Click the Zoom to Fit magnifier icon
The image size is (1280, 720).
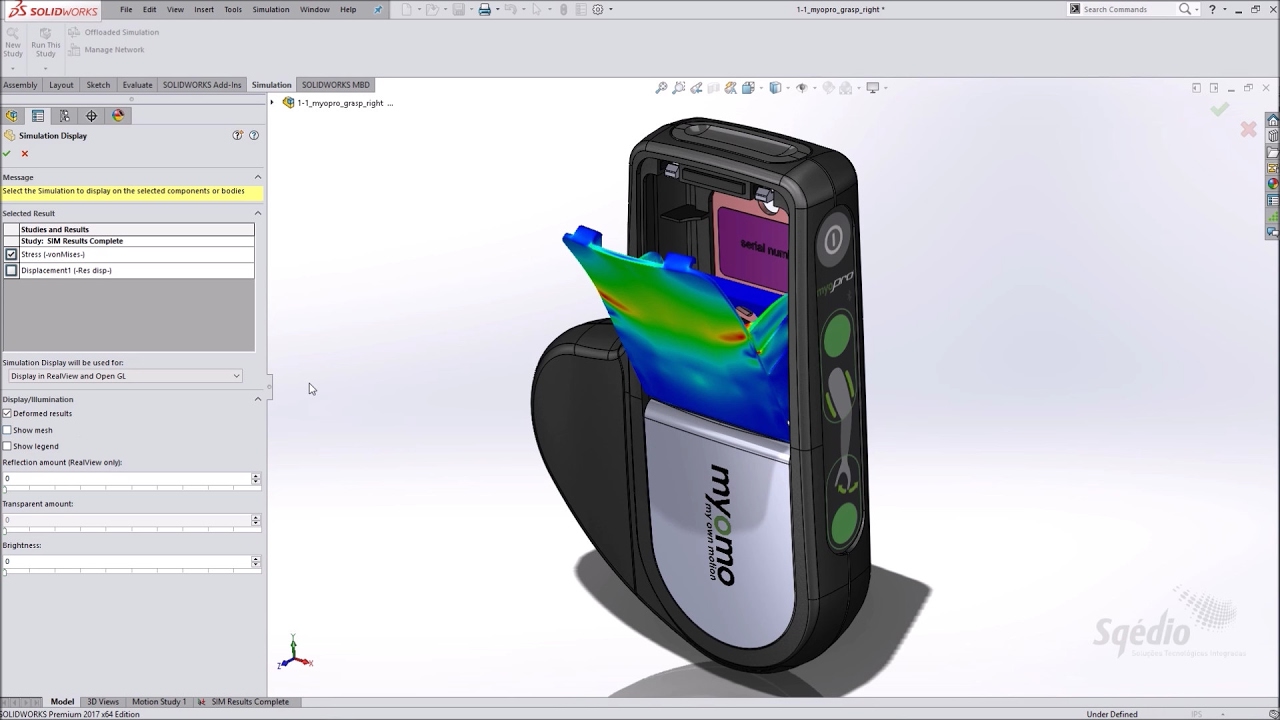coord(661,88)
